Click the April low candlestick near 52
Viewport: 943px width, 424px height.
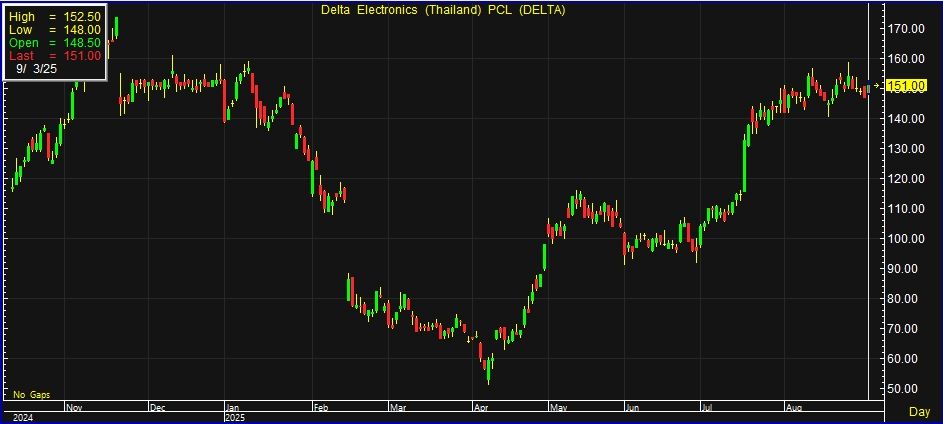pyautogui.click(x=488, y=370)
